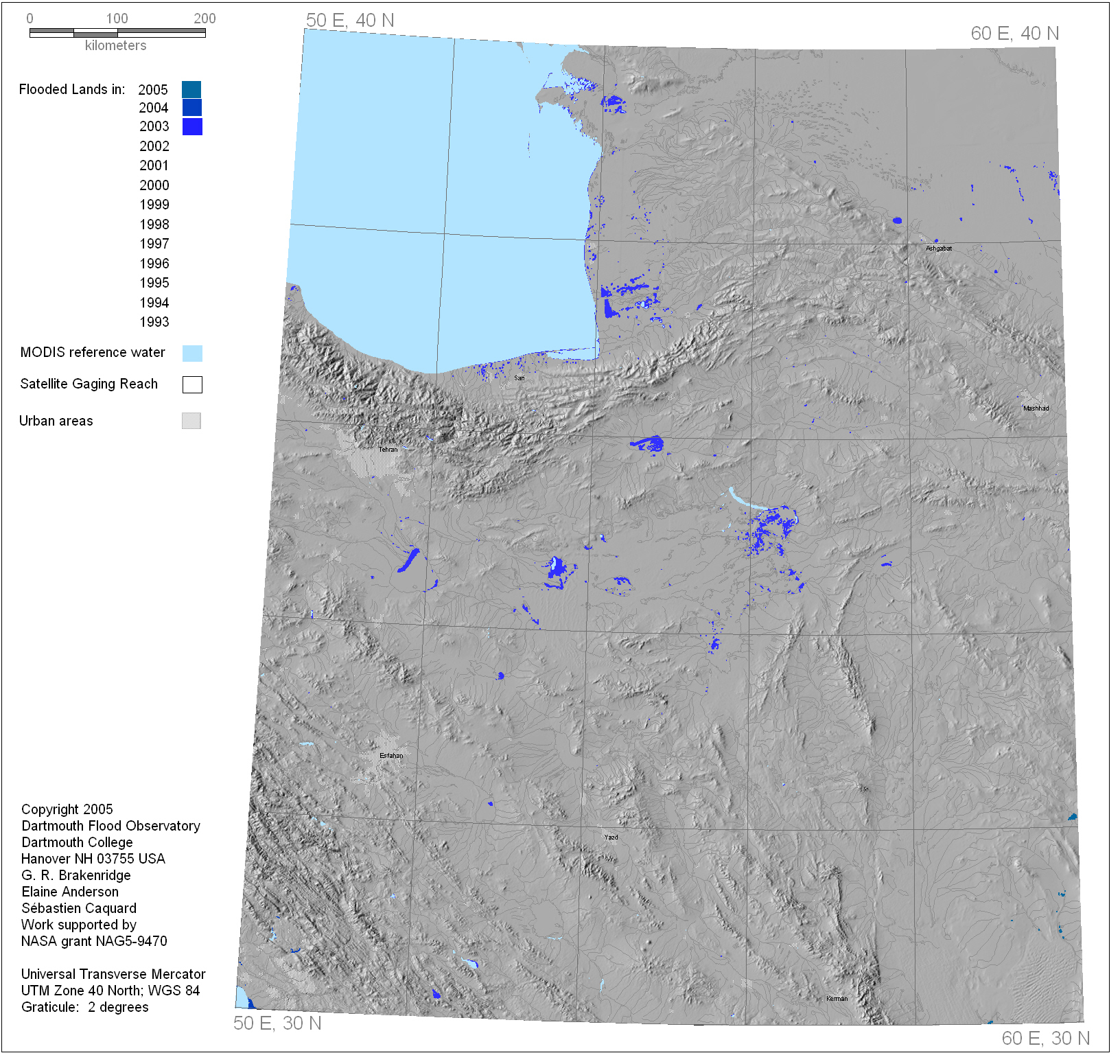1120x1064 pixels.
Task: Click the "50 E, 40 N" corner label
Action: 350,21
